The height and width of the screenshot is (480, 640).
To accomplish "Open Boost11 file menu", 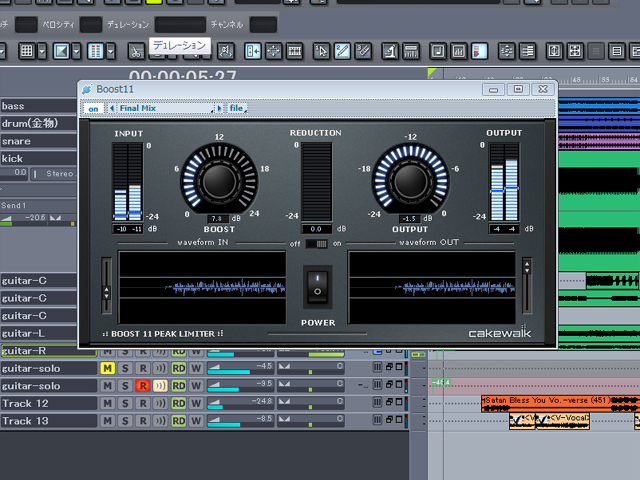I will (237, 108).
